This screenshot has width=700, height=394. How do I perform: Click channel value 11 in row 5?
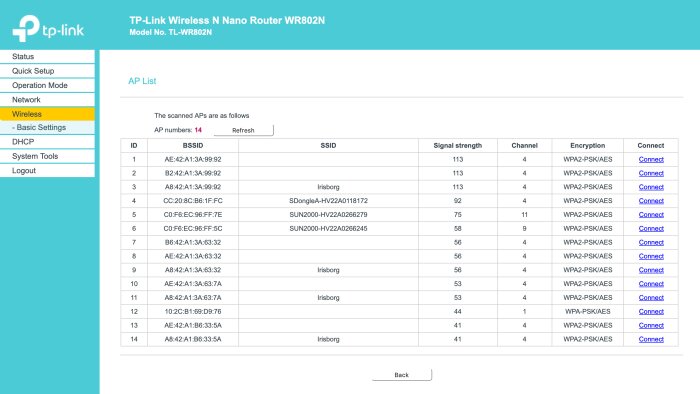(x=525, y=215)
